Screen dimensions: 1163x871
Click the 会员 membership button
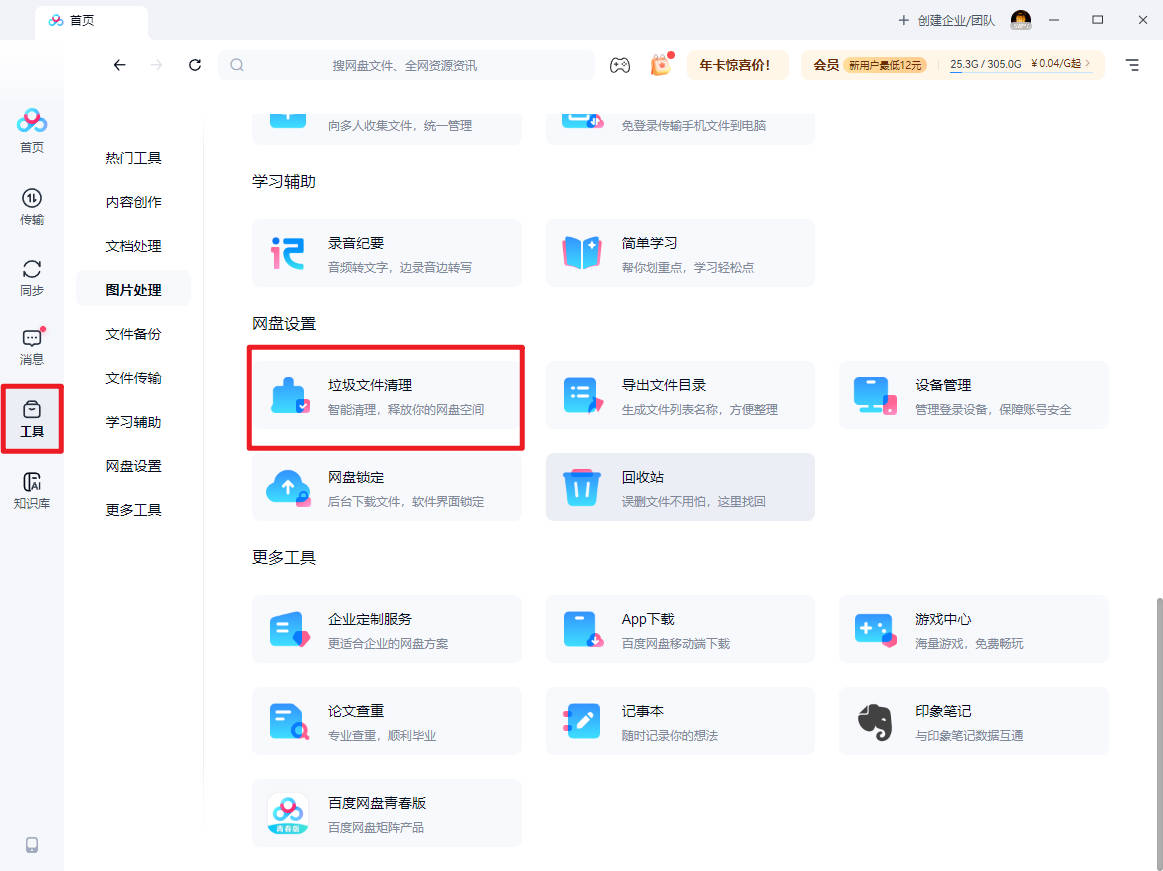pos(826,65)
